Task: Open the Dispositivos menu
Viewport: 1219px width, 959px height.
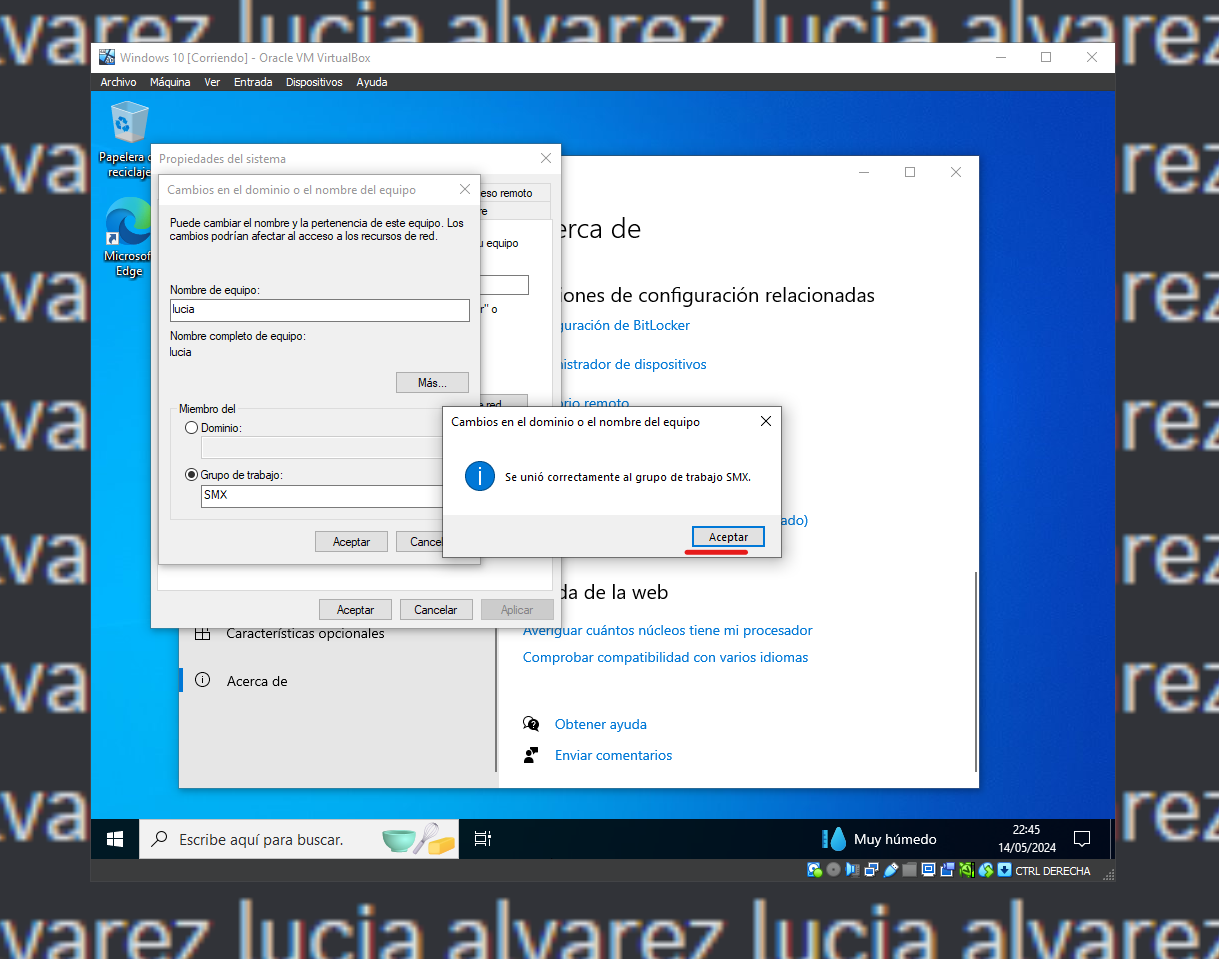Action: pos(314,82)
